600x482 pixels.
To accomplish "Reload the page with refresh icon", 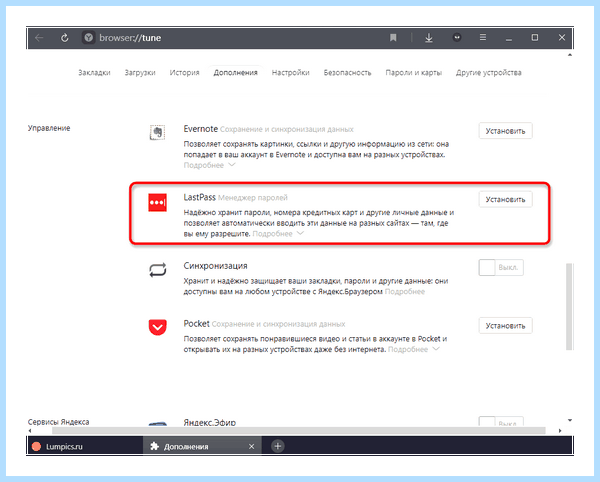I will [65, 37].
